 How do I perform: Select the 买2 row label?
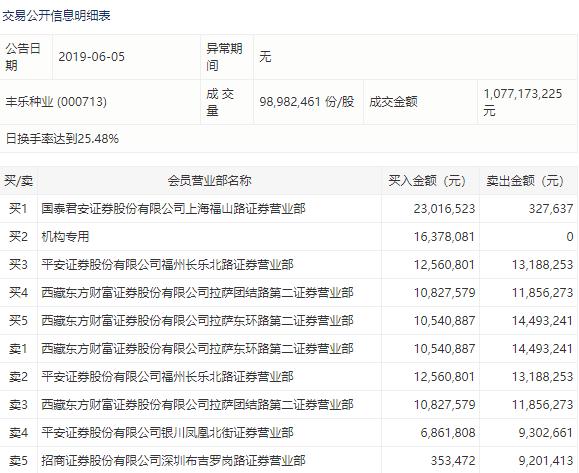pyautogui.click(x=18, y=237)
